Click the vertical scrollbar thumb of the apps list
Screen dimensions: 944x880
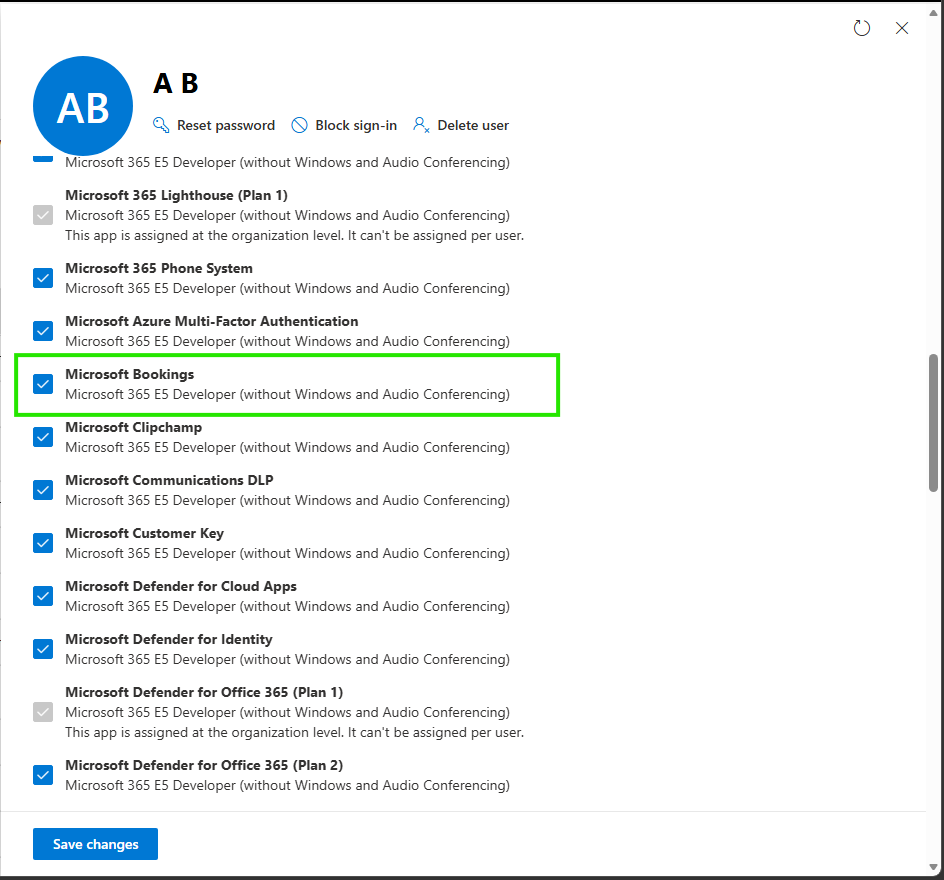point(933,423)
